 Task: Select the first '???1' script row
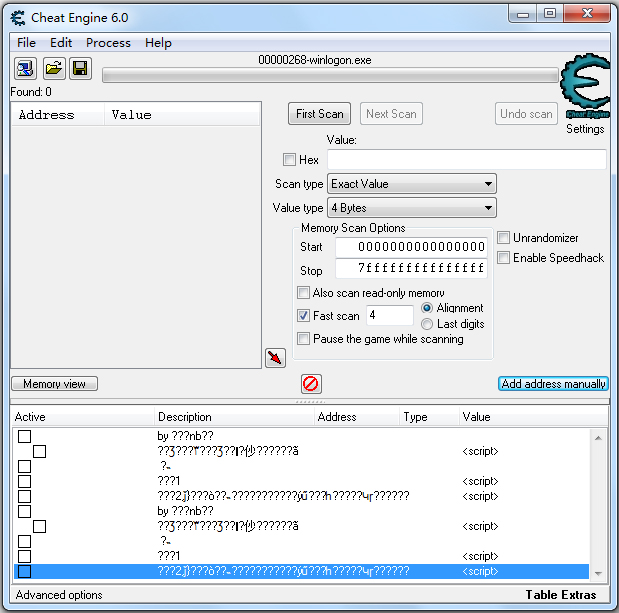pos(301,481)
